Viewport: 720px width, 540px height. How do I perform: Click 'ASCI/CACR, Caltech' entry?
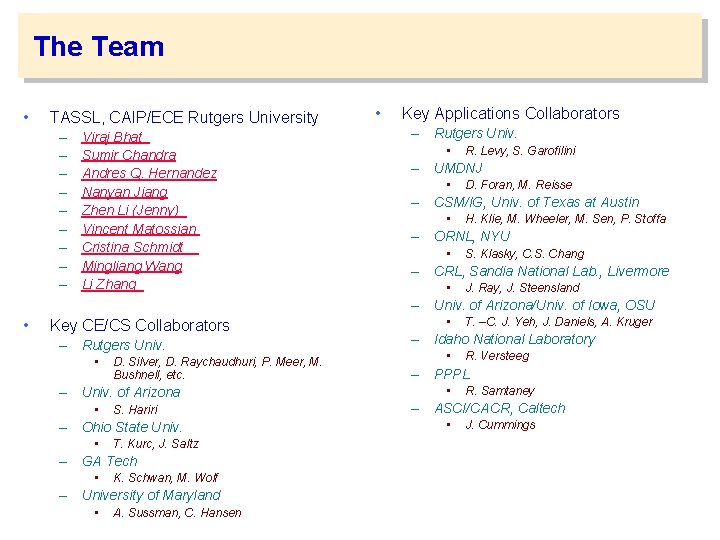point(500,408)
